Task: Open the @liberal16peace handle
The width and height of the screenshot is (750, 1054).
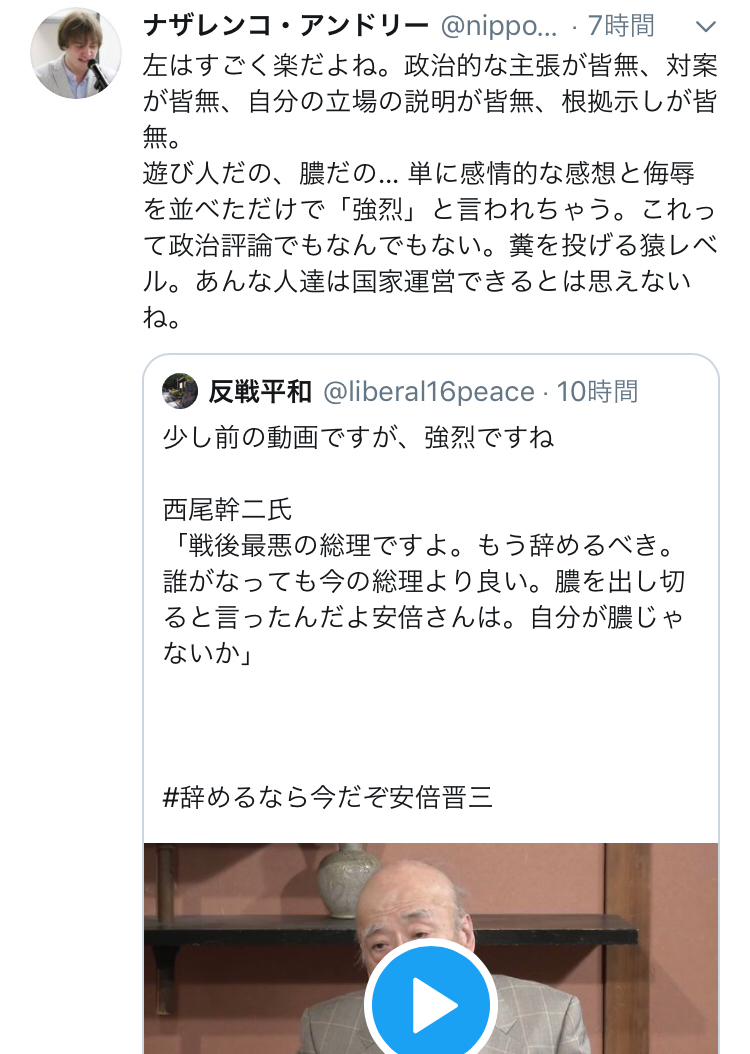Action: point(429,391)
